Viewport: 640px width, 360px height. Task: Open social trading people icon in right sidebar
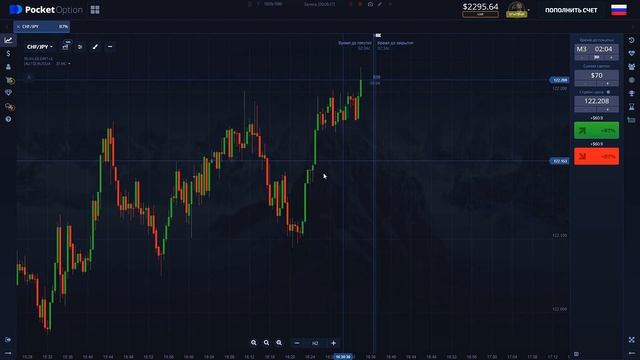pyautogui.click(x=631, y=67)
